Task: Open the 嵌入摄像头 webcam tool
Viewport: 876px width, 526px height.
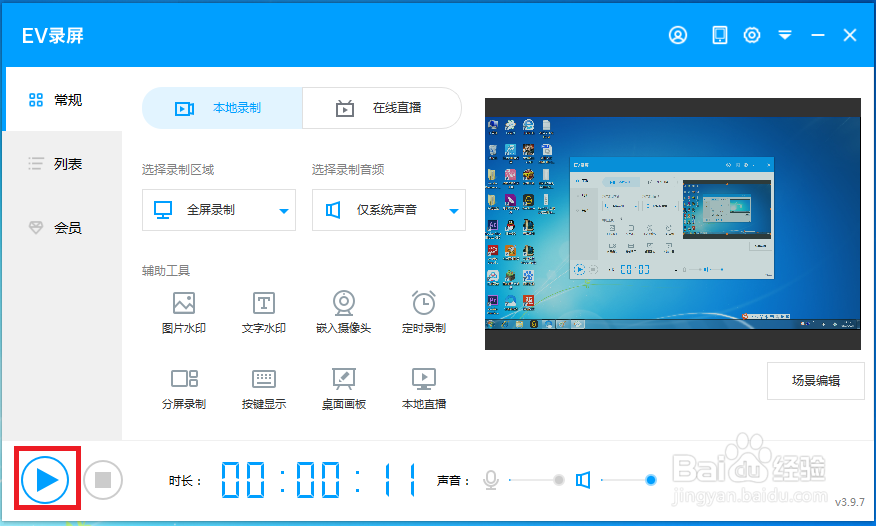Action: tap(344, 313)
